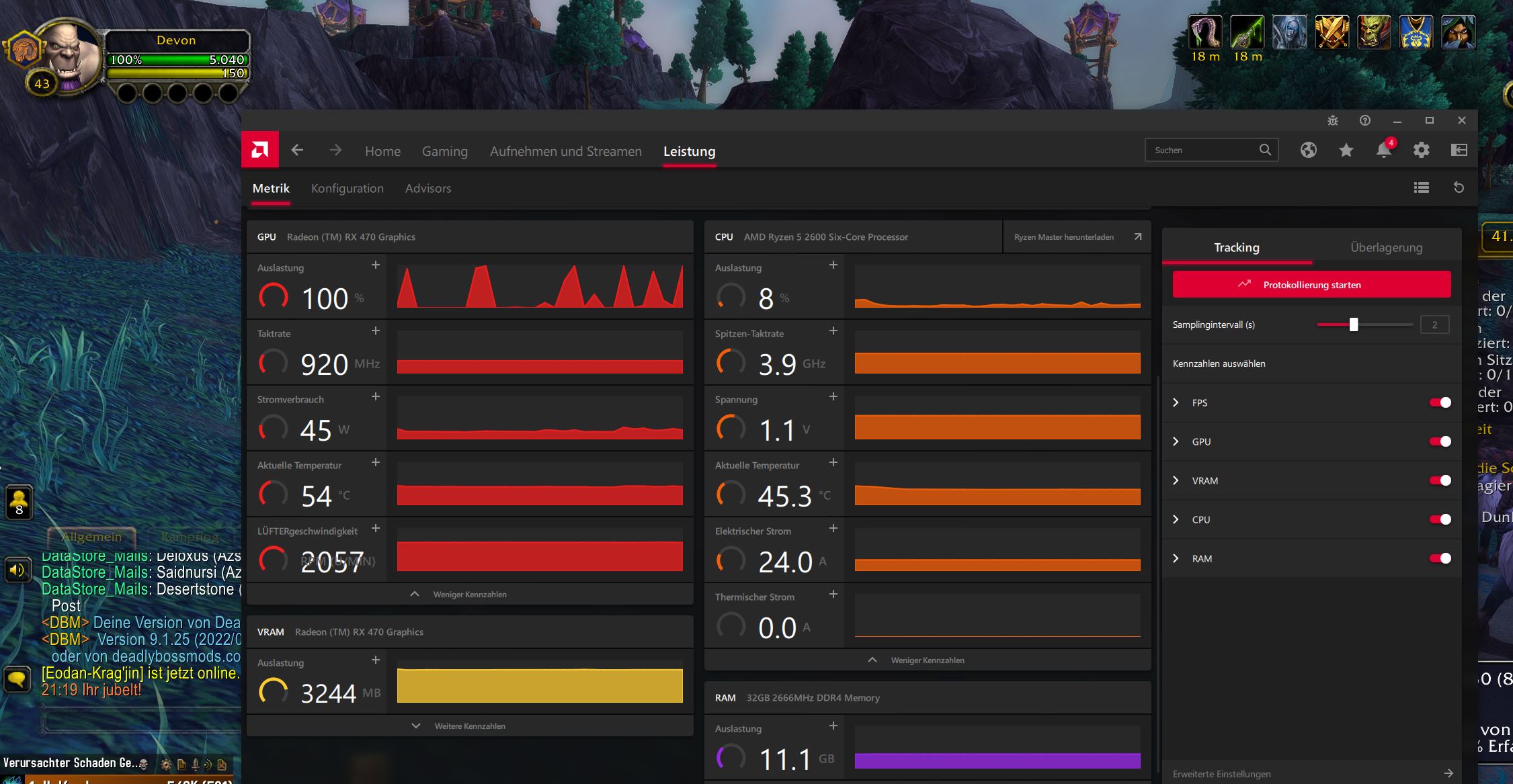Image resolution: width=1513 pixels, height=784 pixels.
Task: Click the AMD logo home icon
Action: click(x=260, y=150)
